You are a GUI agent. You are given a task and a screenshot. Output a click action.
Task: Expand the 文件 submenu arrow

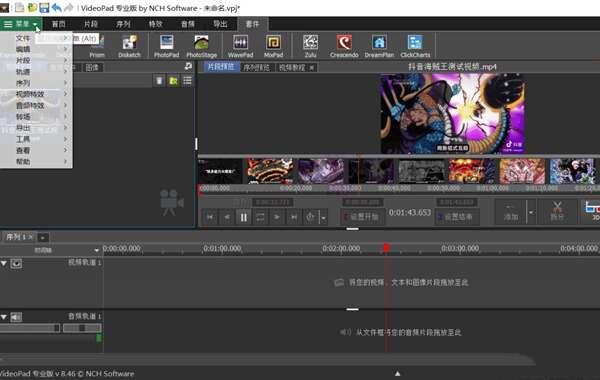point(65,38)
